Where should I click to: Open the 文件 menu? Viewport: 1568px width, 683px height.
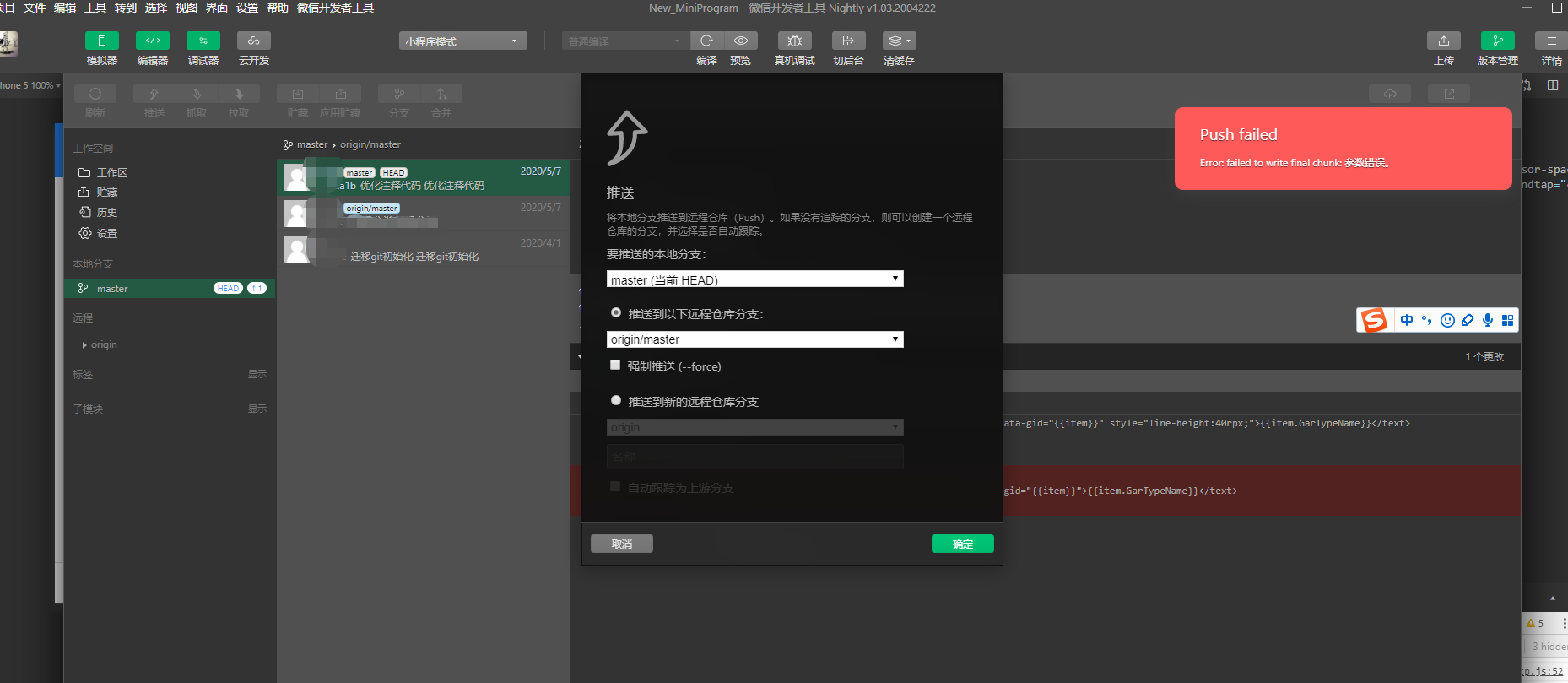click(35, 8)
